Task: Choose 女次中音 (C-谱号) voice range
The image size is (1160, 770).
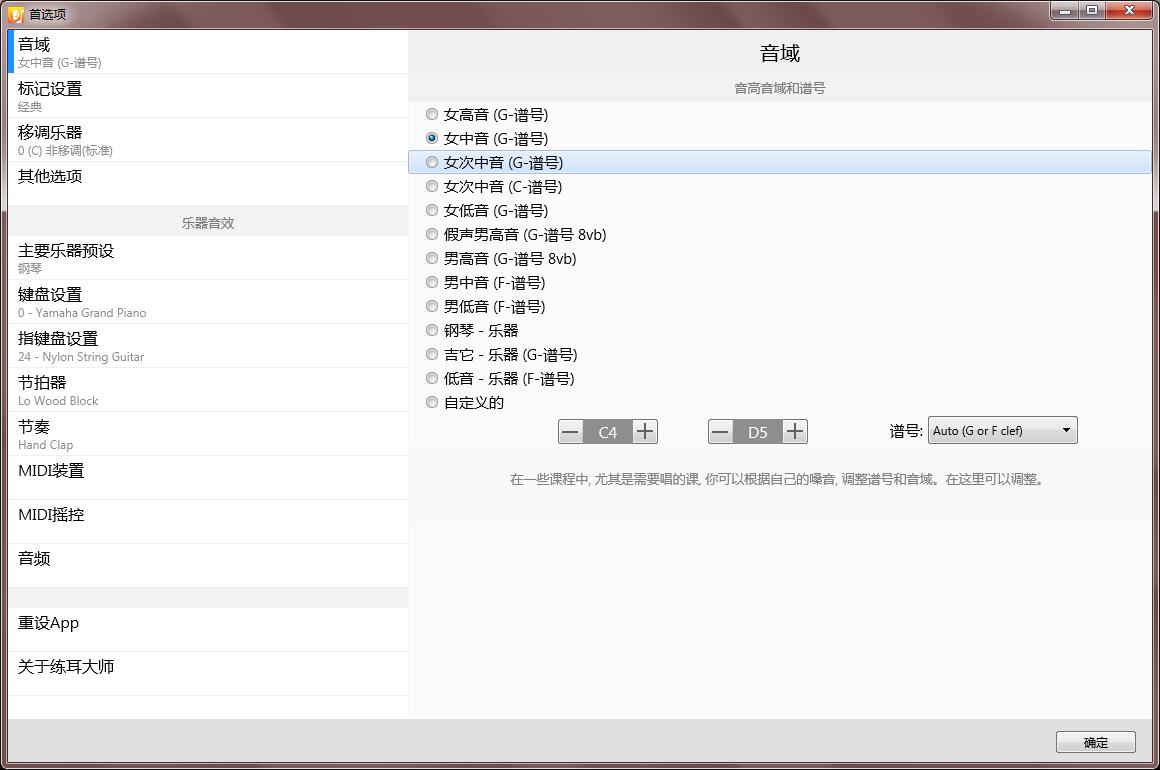Action: [432, 186]
